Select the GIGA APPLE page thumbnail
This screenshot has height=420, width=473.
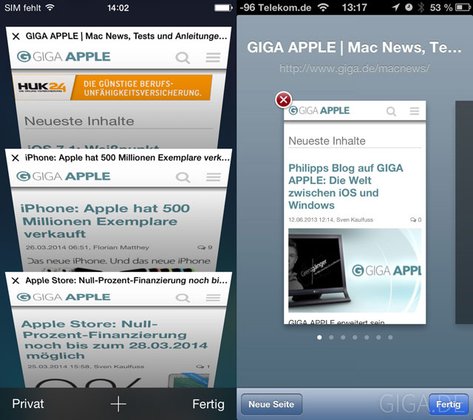tap(355, 212)
